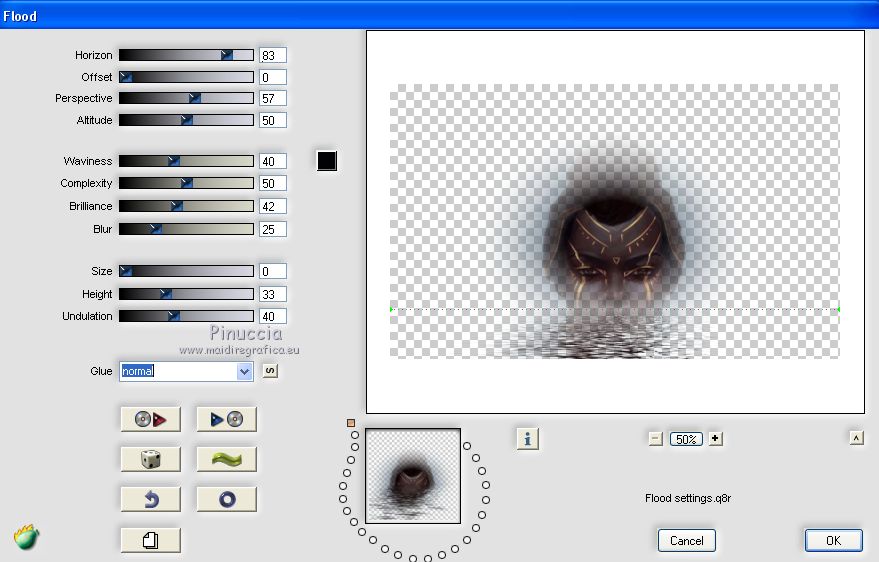Click the blue undo arrow button
879x562 pixels.
[x=150, y=499]
